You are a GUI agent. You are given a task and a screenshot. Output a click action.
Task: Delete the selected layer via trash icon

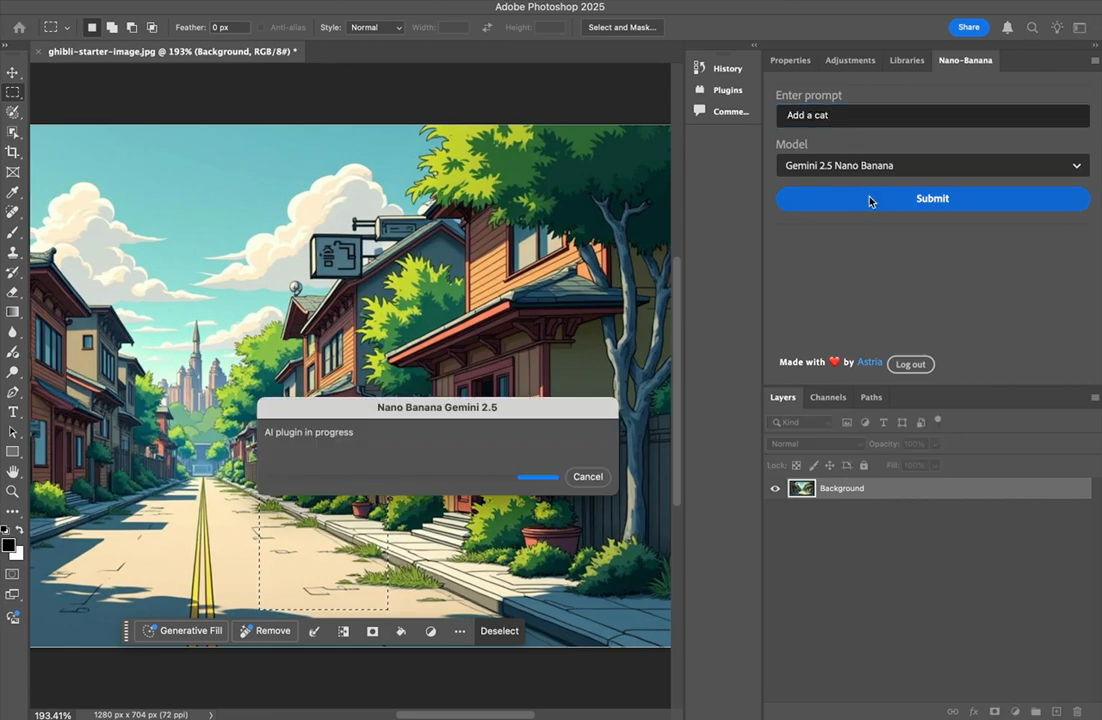pyautogui.click(x=1077, y=711)
